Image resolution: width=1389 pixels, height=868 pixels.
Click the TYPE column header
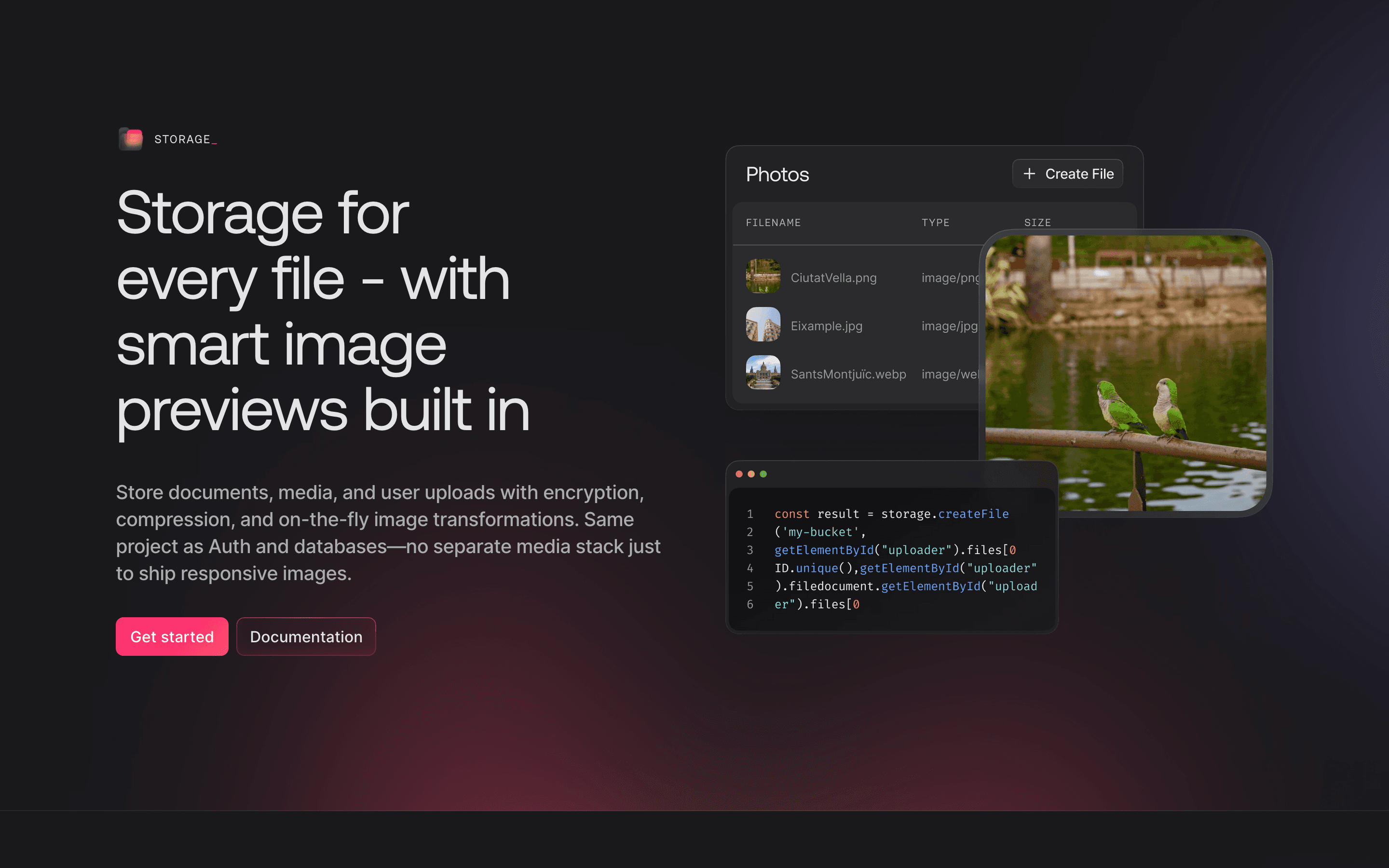point(936,222)
